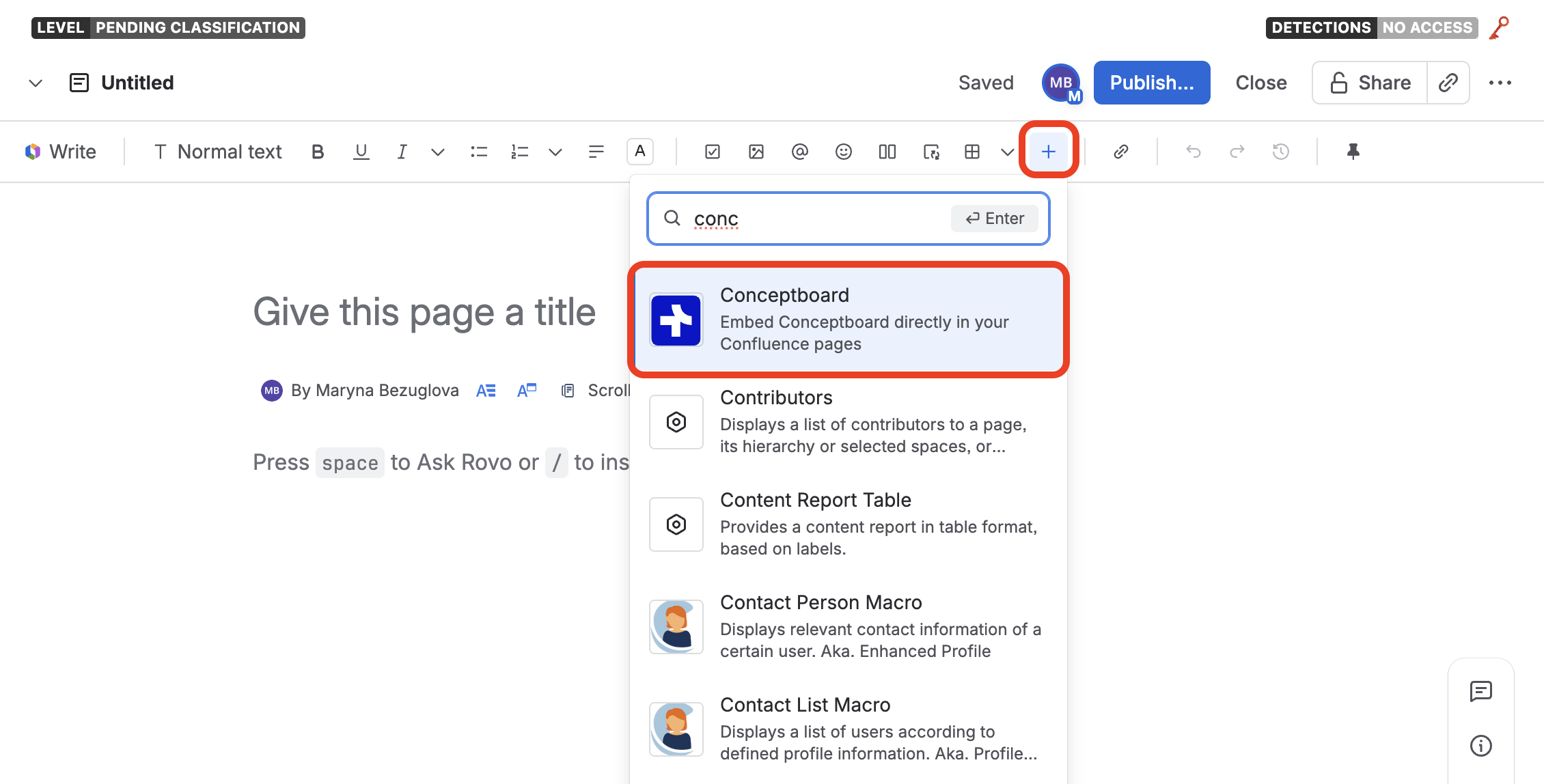Click the page body placeholder text

(441, 462)
